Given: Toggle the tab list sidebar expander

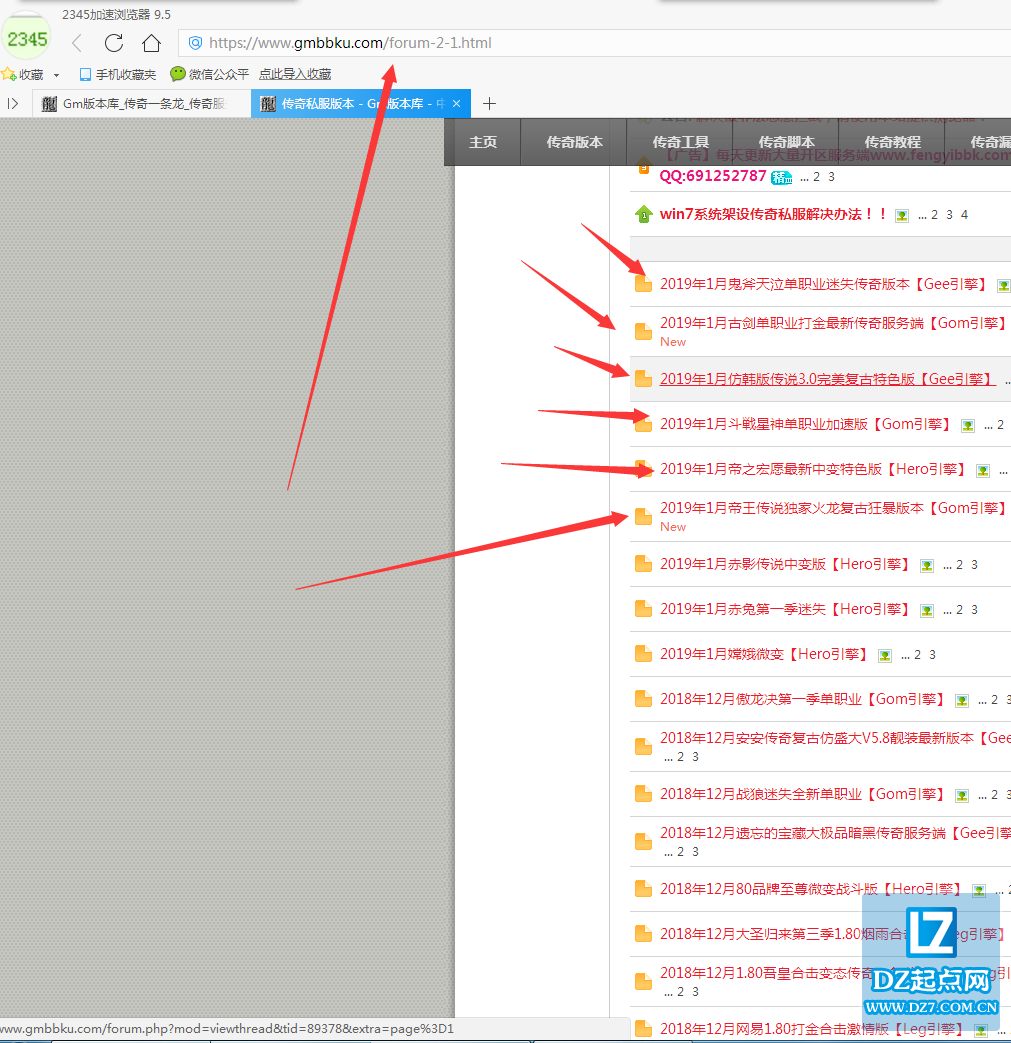Looking at the screenshot, I should [13, 104].
